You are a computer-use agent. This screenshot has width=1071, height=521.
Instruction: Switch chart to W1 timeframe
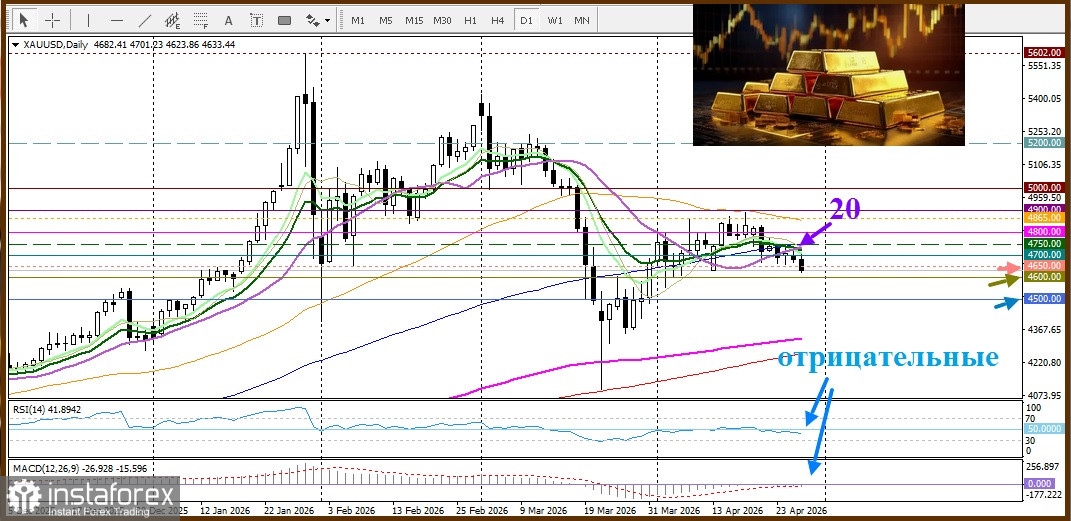(555, 20)
